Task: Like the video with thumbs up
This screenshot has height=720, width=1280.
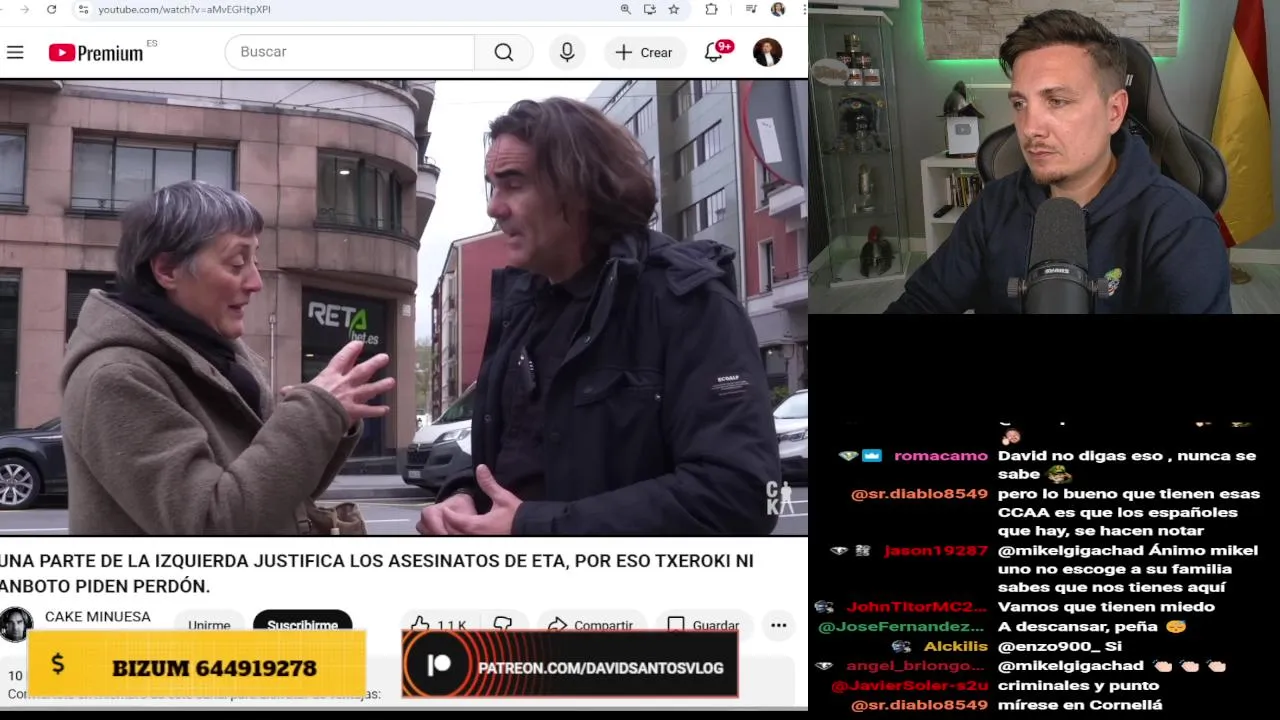Action: click(438, 625)
